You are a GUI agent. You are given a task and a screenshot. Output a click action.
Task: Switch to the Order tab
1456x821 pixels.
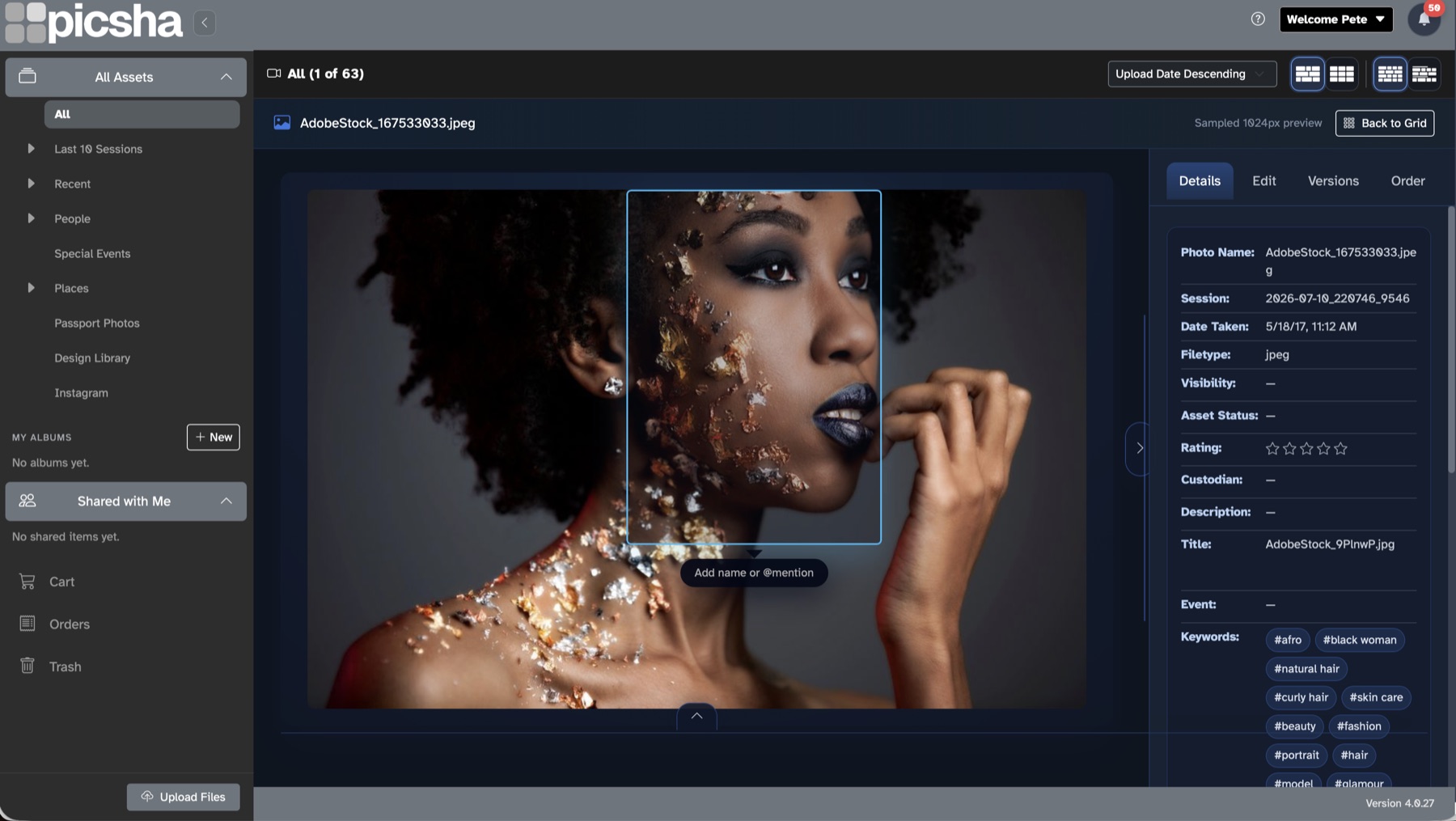(x=1407, y=180)
